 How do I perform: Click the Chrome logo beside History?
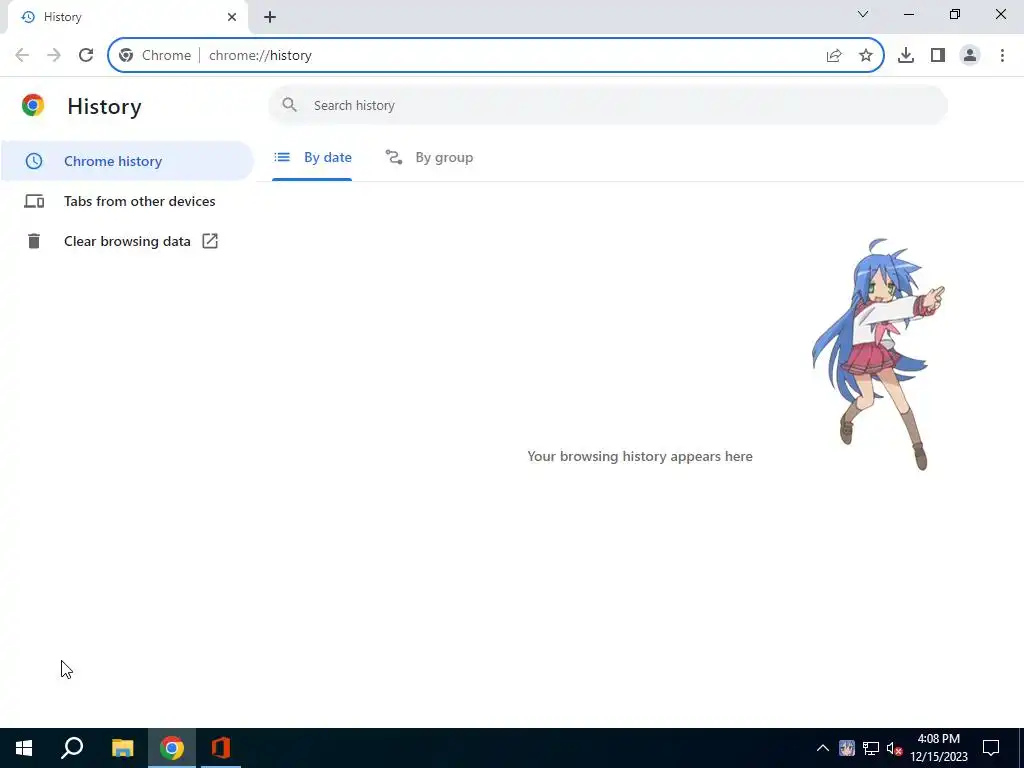pyautogui.click(x=33, y=105)
